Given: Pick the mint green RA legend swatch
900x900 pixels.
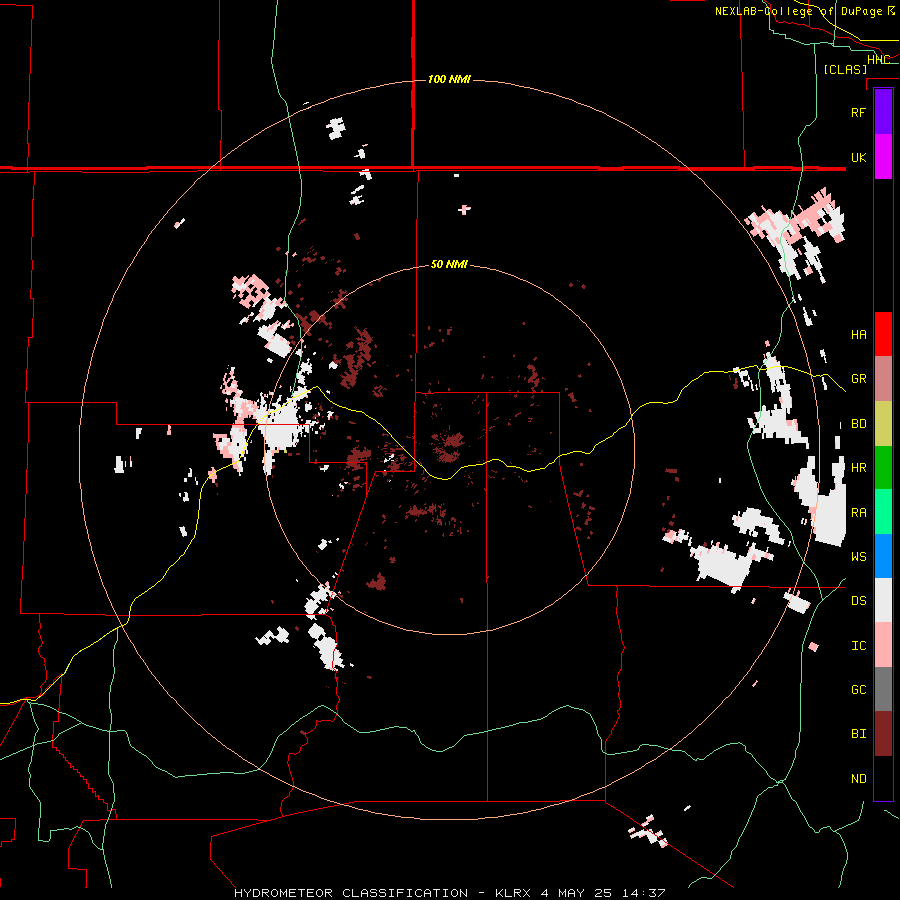Looking at the screenshot, I should point(883,512).
